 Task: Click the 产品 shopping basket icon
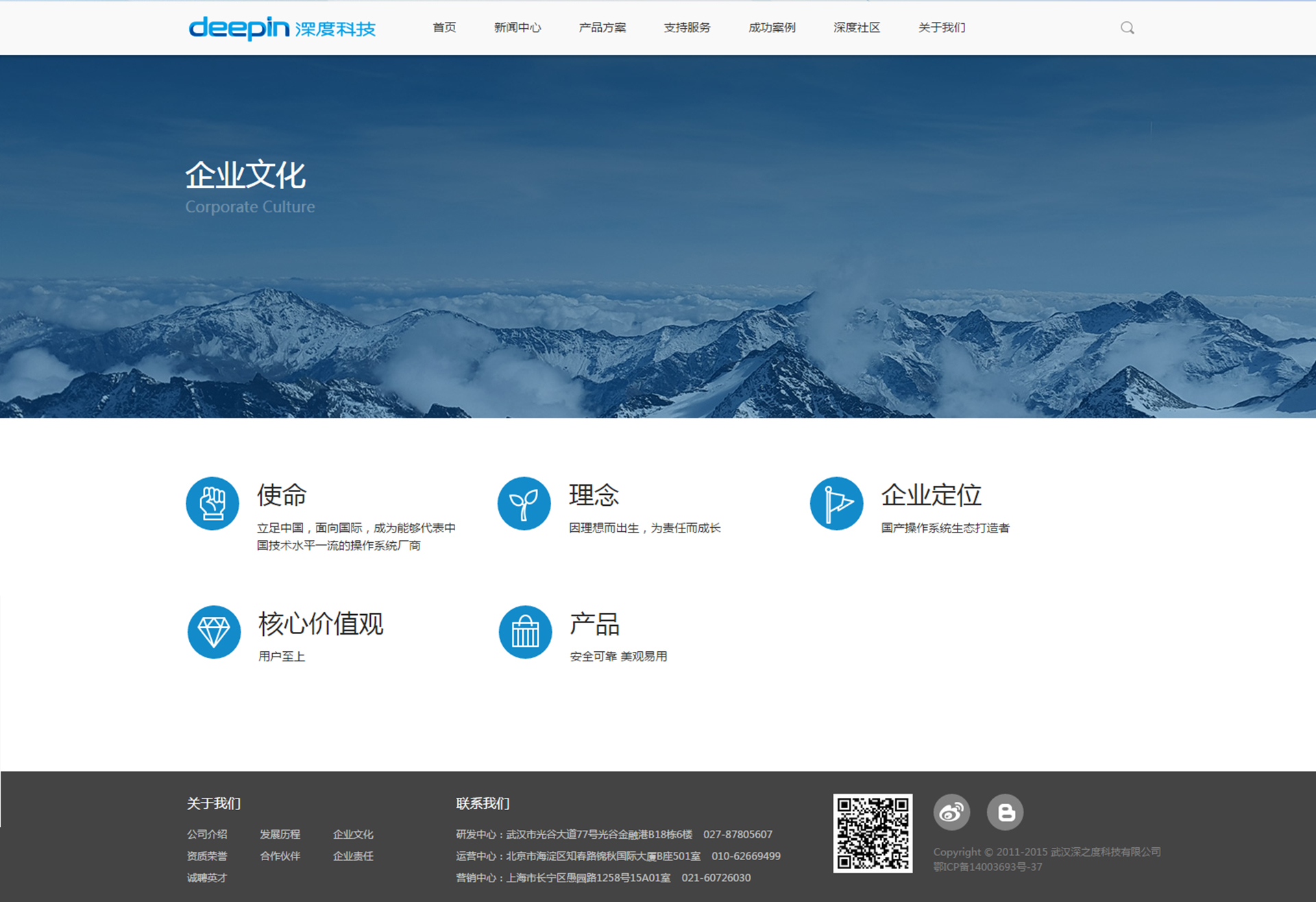point(525,632)
